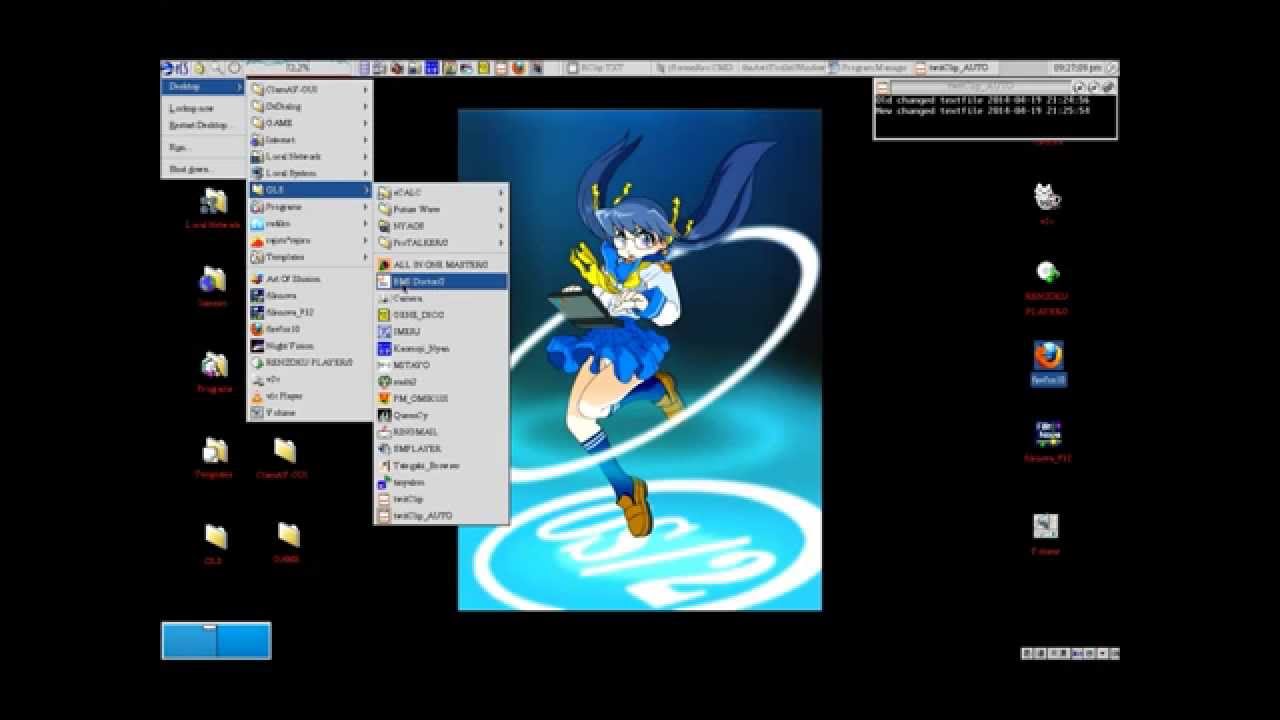Image resolution: width=1280 pixels, height=720 pixels.
Task: Launch SMPLAYER from the OLS menu
Action: pos(441,448)
